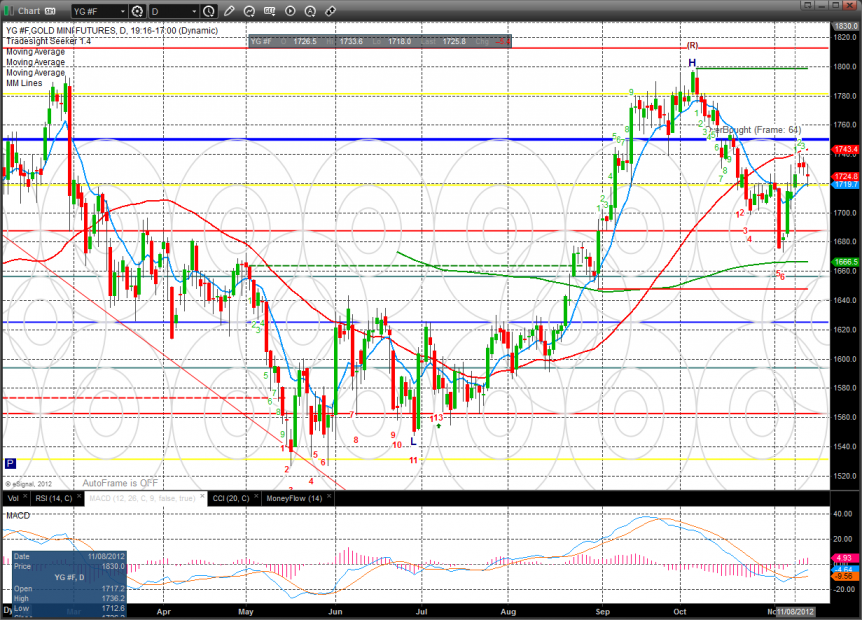
Task: Click the Sep label on time axis
Action: coord(603,612)
